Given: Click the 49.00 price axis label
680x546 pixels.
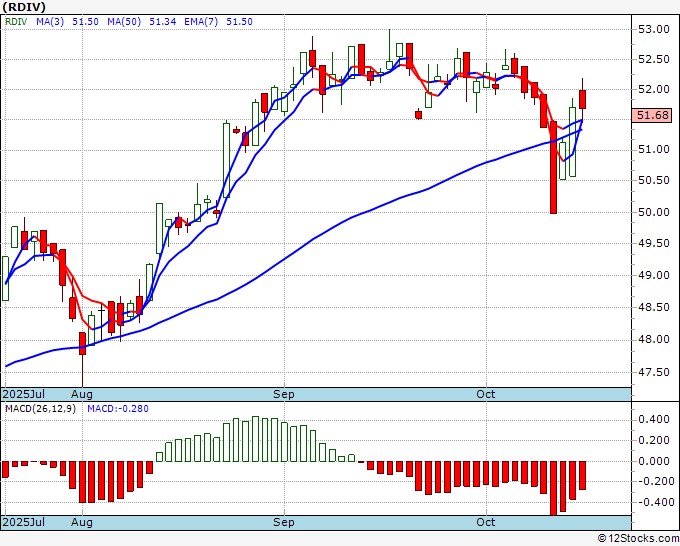Looking at the screenshot, I should pyautogui.click(x=654, y=275).
